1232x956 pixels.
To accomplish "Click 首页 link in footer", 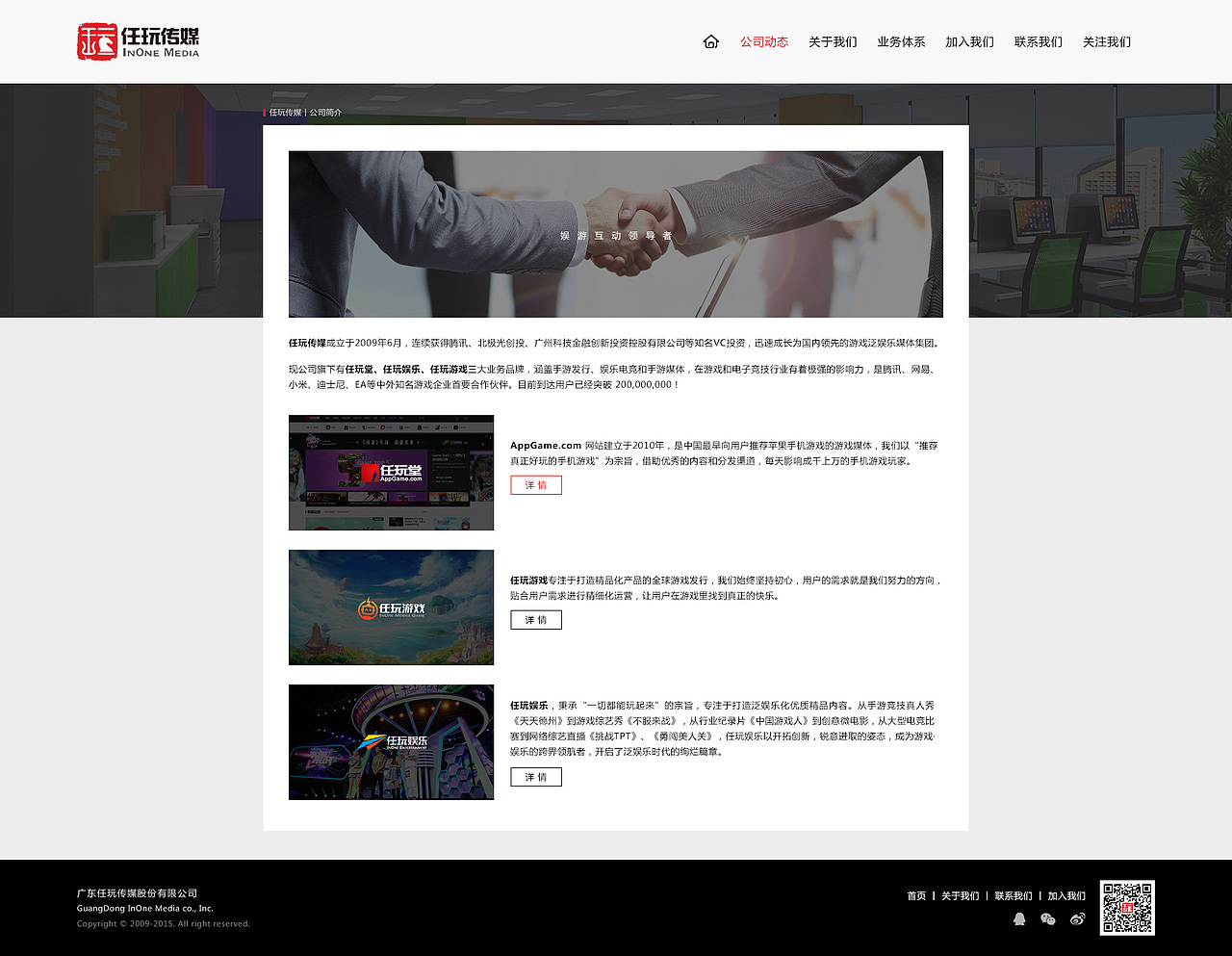I will [x=916, y=896].
